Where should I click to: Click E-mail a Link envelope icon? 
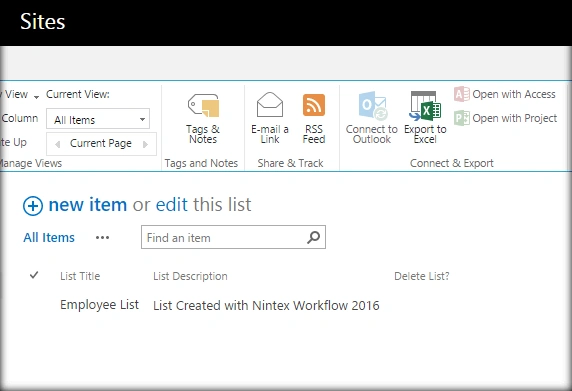pos(270,105)
